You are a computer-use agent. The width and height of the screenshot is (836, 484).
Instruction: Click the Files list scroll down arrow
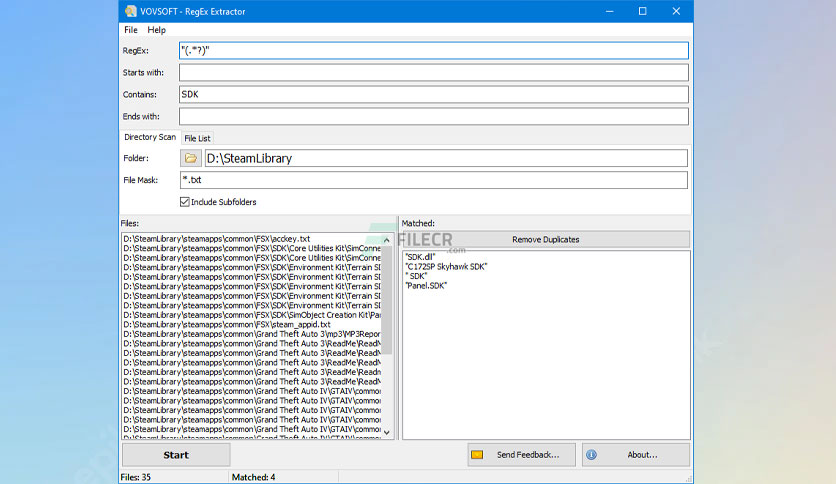click(387, 432)
